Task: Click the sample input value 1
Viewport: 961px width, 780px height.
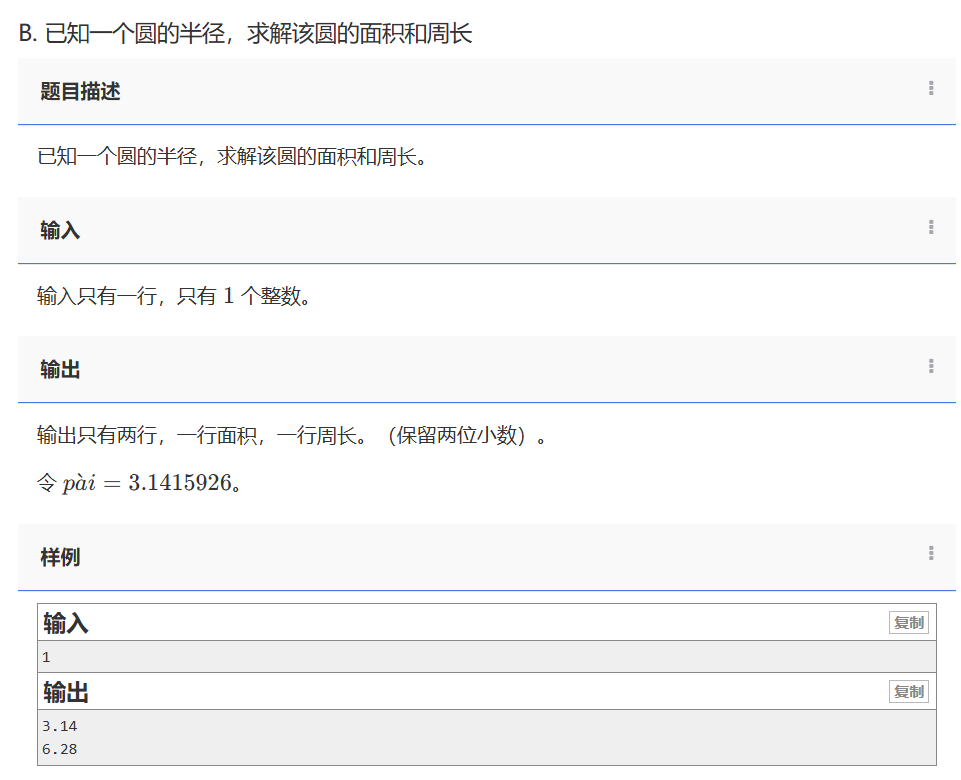Action: (x=47, y=657)
